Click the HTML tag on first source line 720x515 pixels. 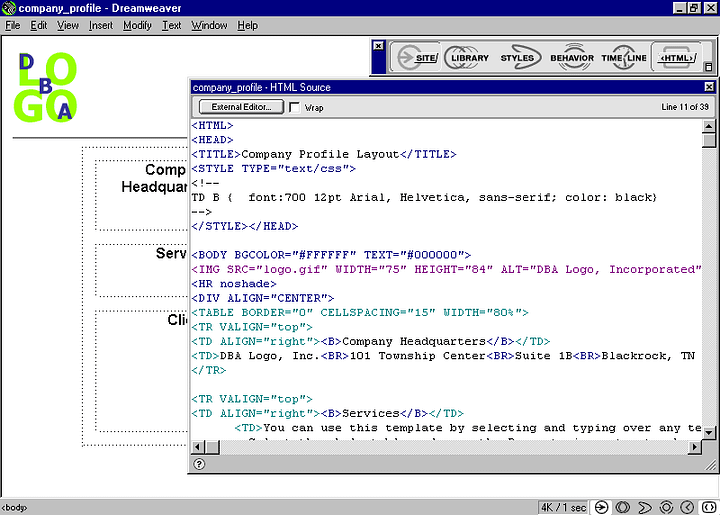point(212,125)
